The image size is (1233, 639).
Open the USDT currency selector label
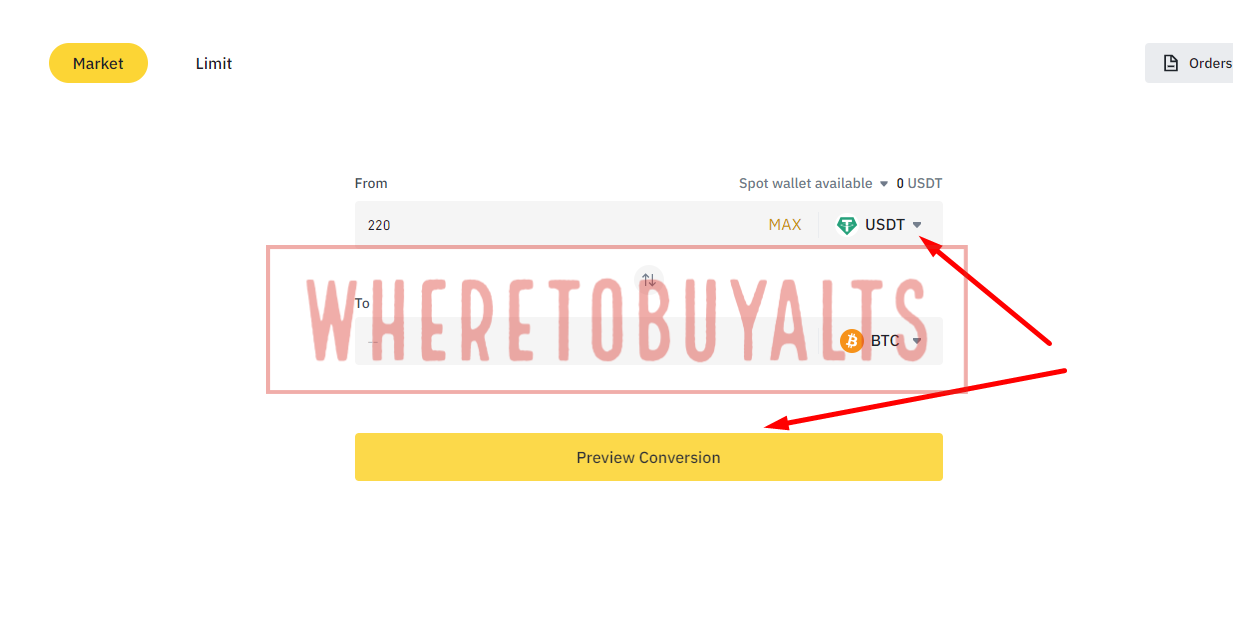[885, 225]
